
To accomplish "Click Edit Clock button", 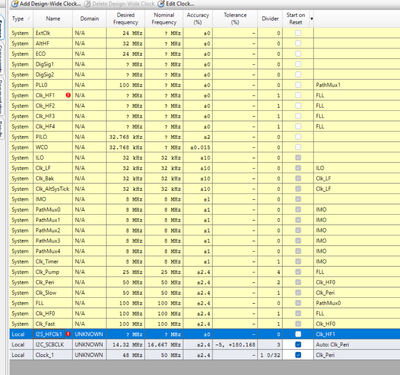I will point(176,4).
